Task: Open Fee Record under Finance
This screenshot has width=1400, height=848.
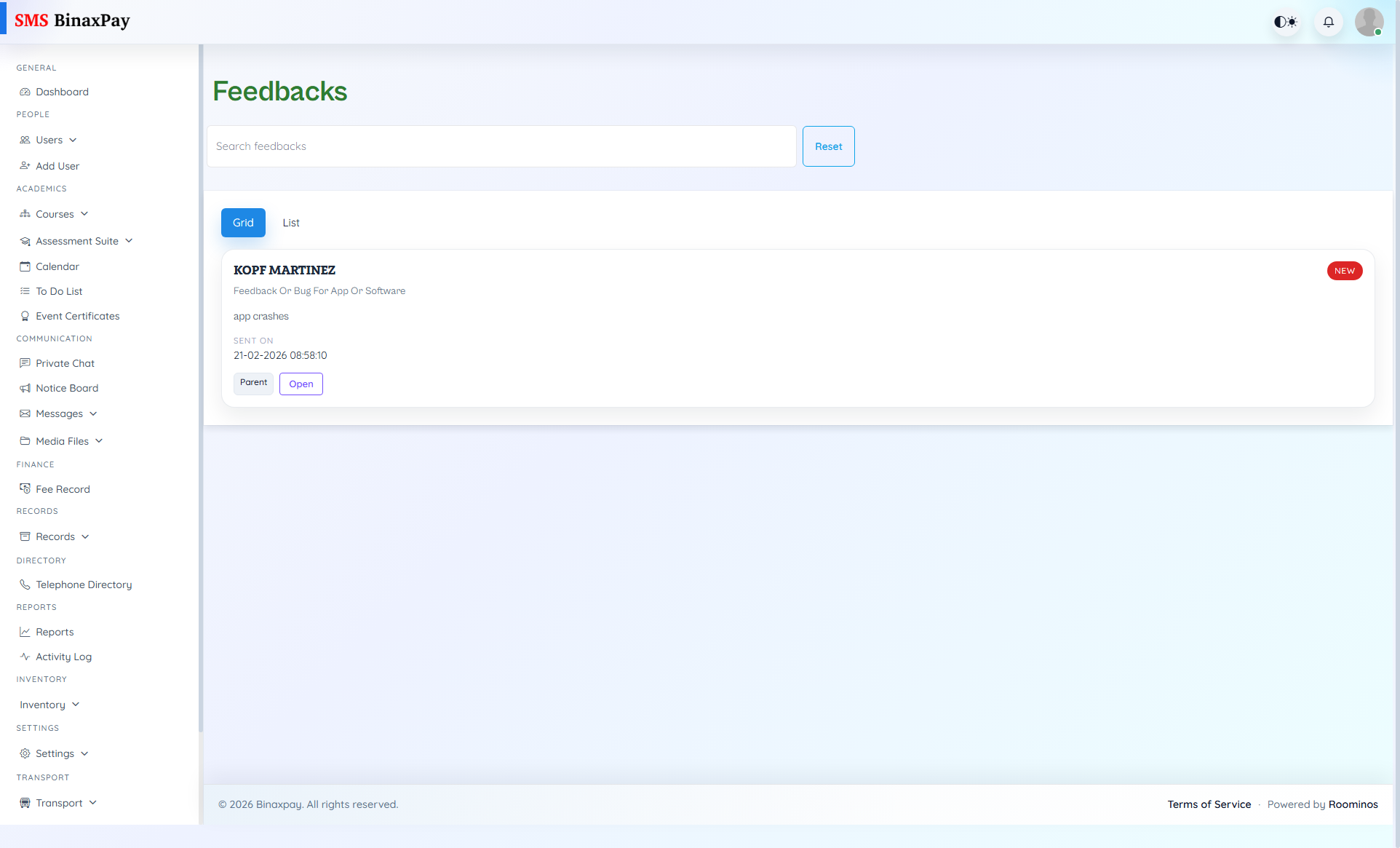Action: 63,488
